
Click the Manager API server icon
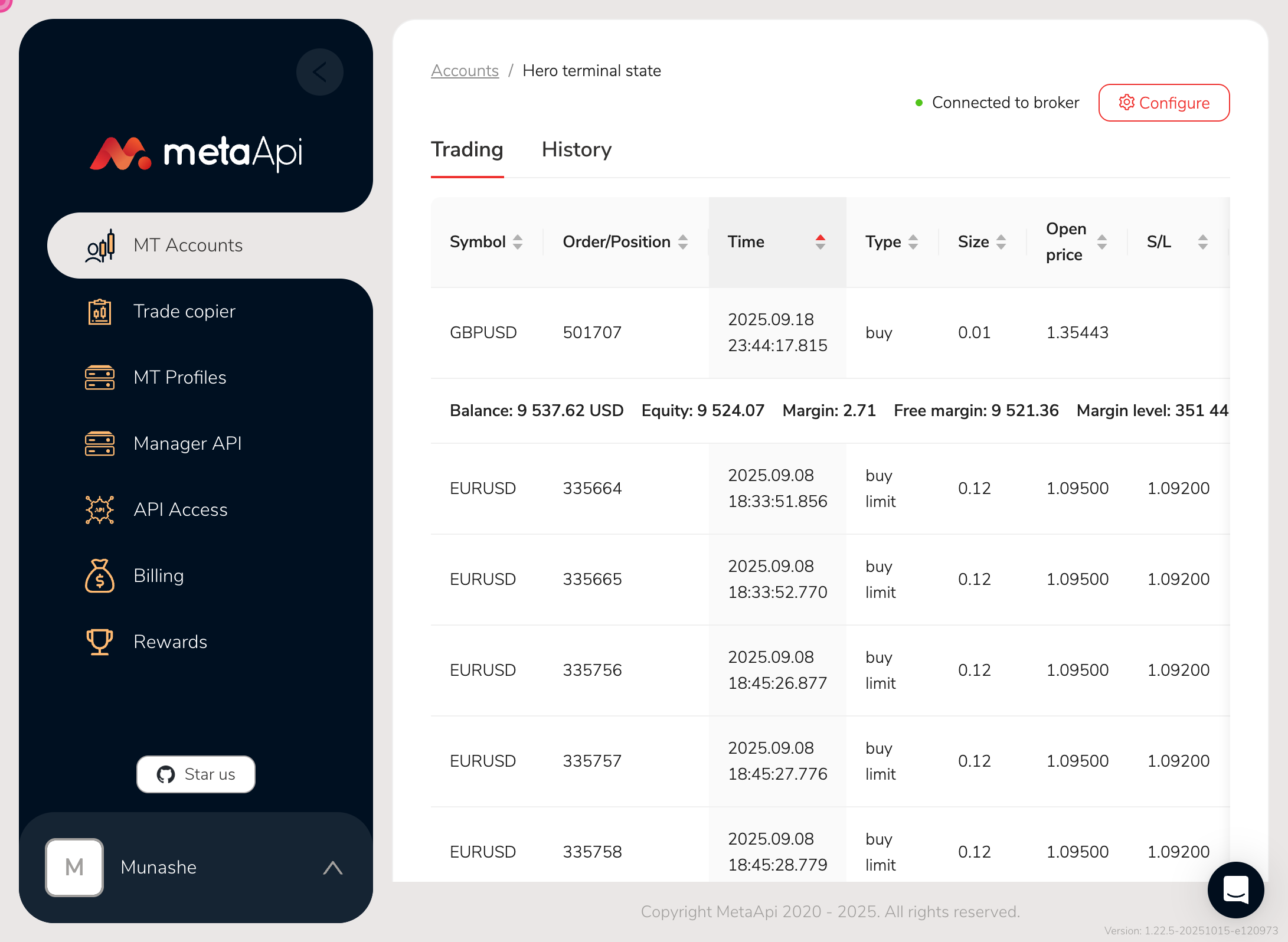(x=100, y=444)
